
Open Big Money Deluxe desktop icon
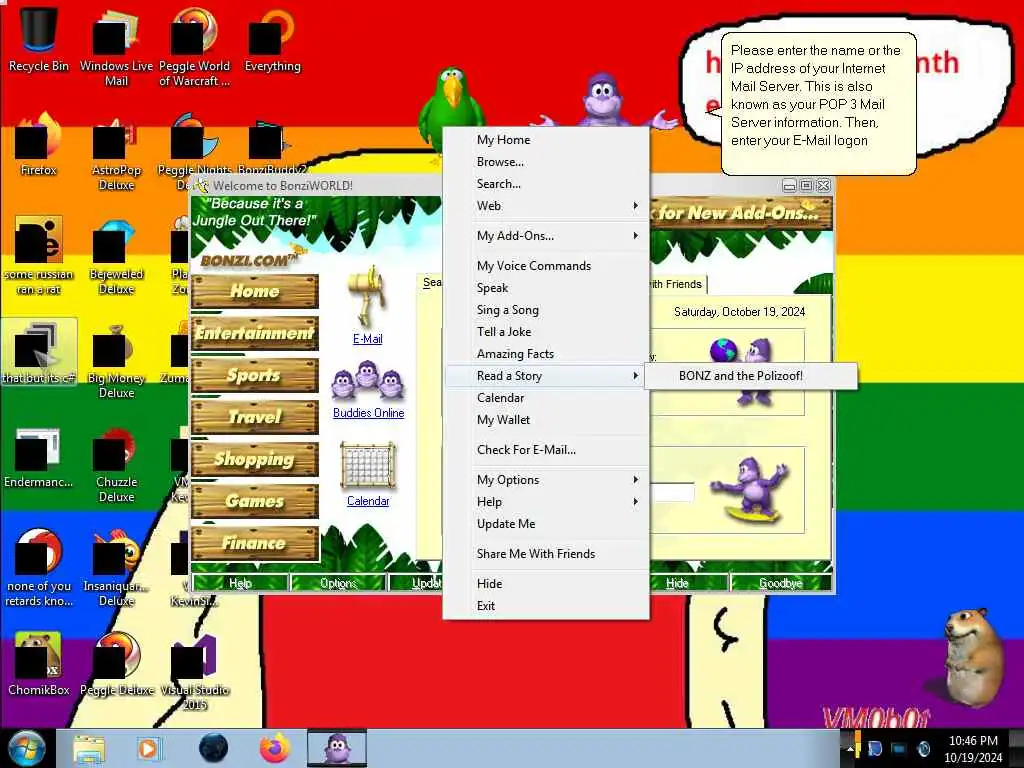116,360
